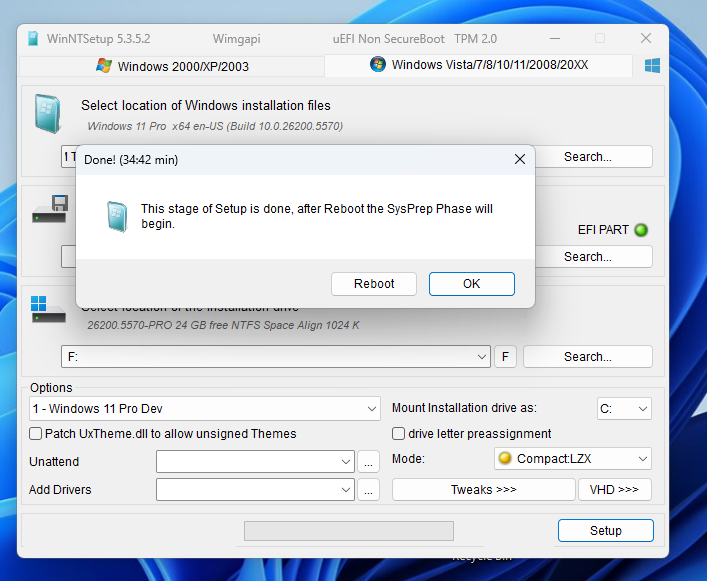This screenshot has height=581, width=707.
Task: Open the Mode Compact:LZX dropdown
Action: 573,459
